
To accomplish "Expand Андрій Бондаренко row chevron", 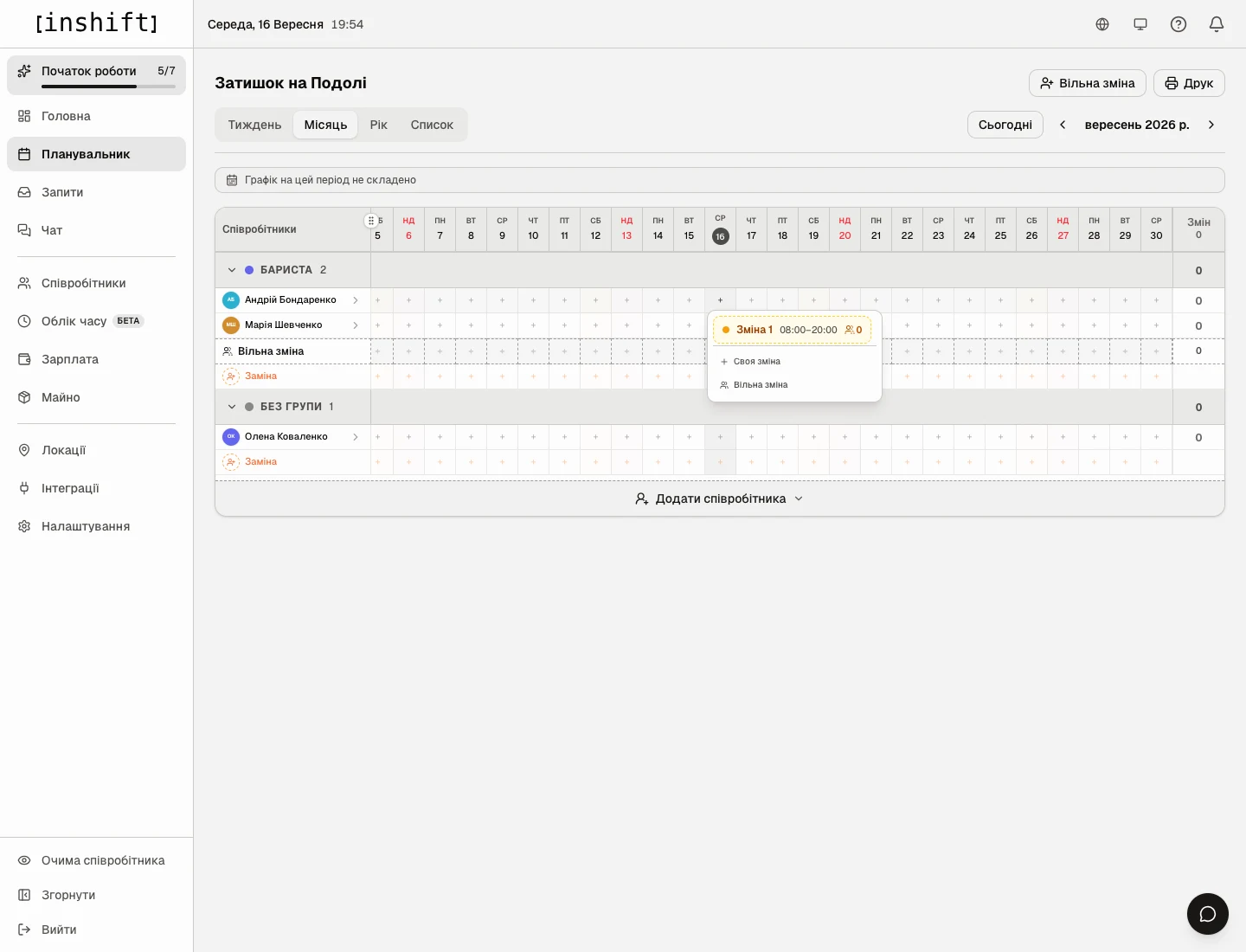I will [x=356, y=300].
